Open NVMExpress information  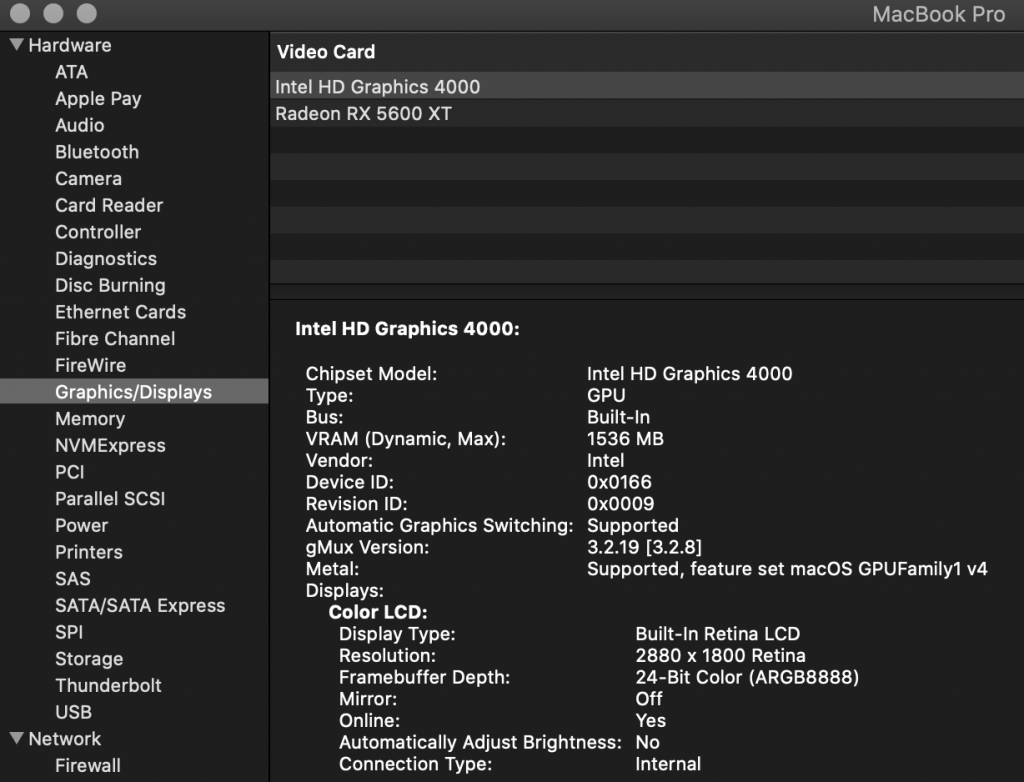(110, 446)
